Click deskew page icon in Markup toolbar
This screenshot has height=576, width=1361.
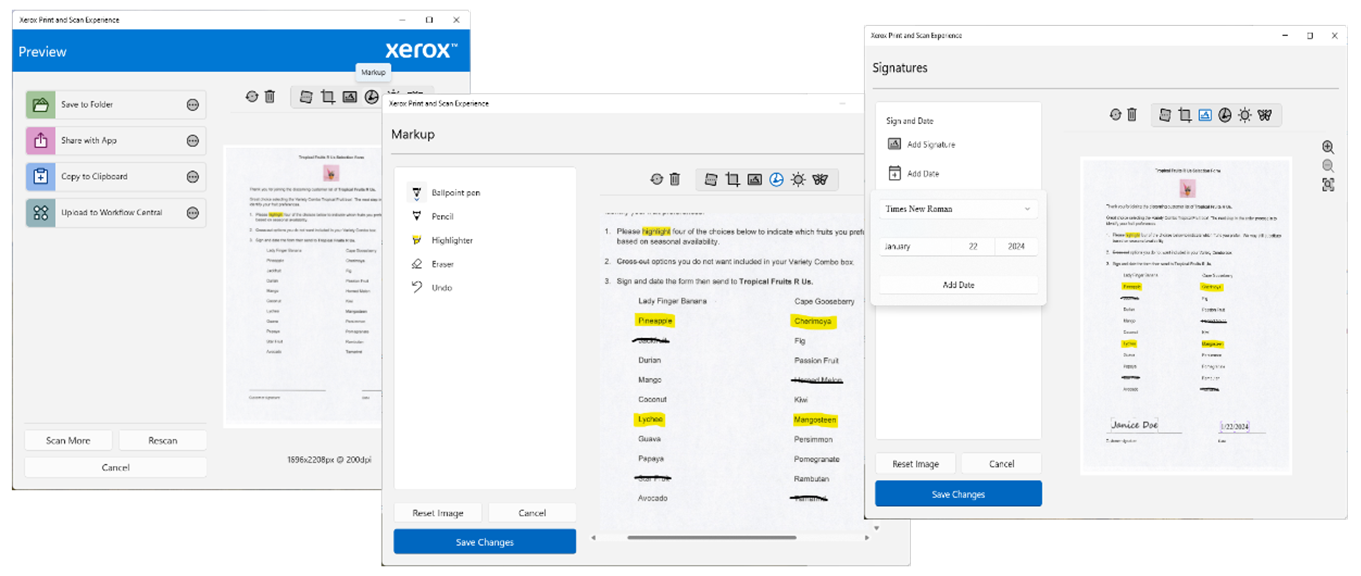[x=711, y=180]
